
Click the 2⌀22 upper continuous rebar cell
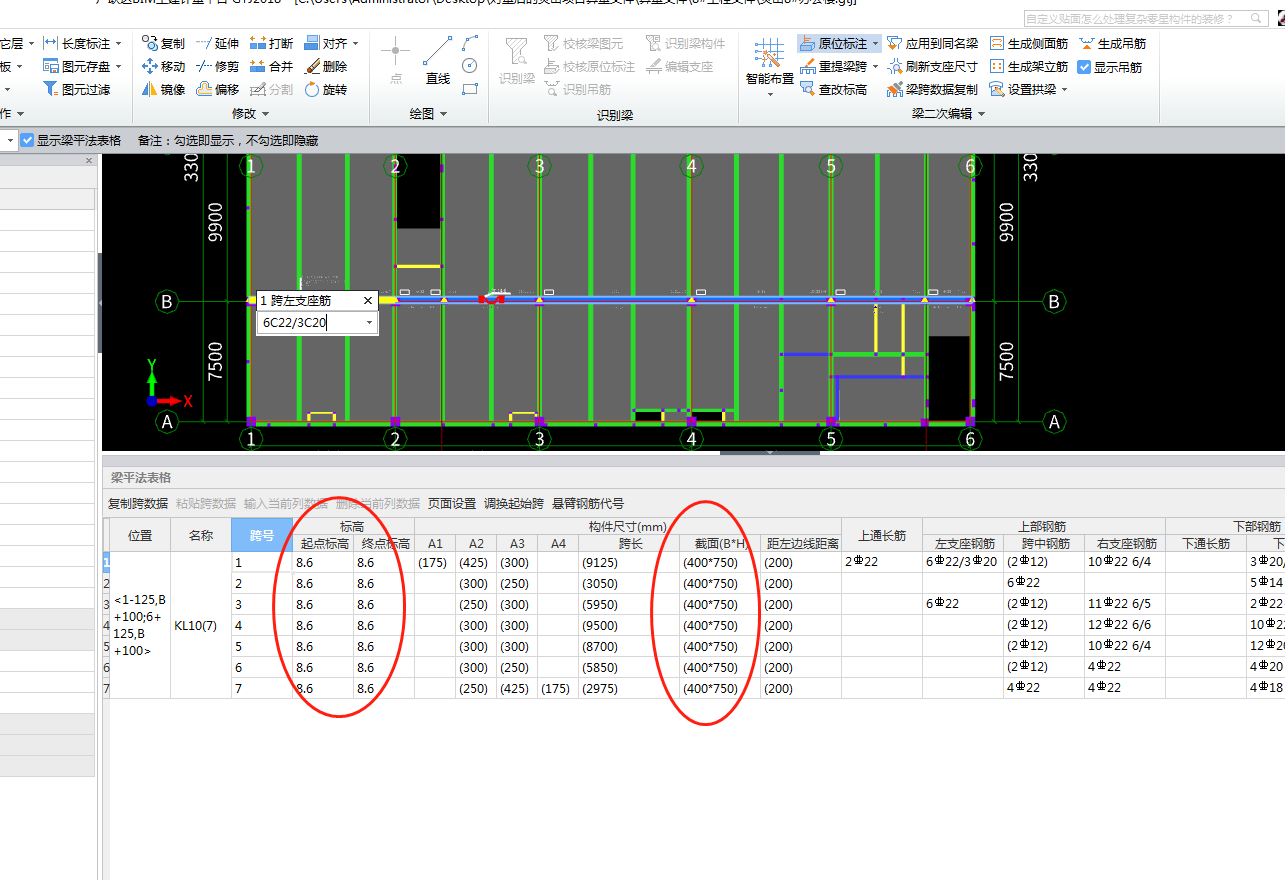tap(882, 562)
